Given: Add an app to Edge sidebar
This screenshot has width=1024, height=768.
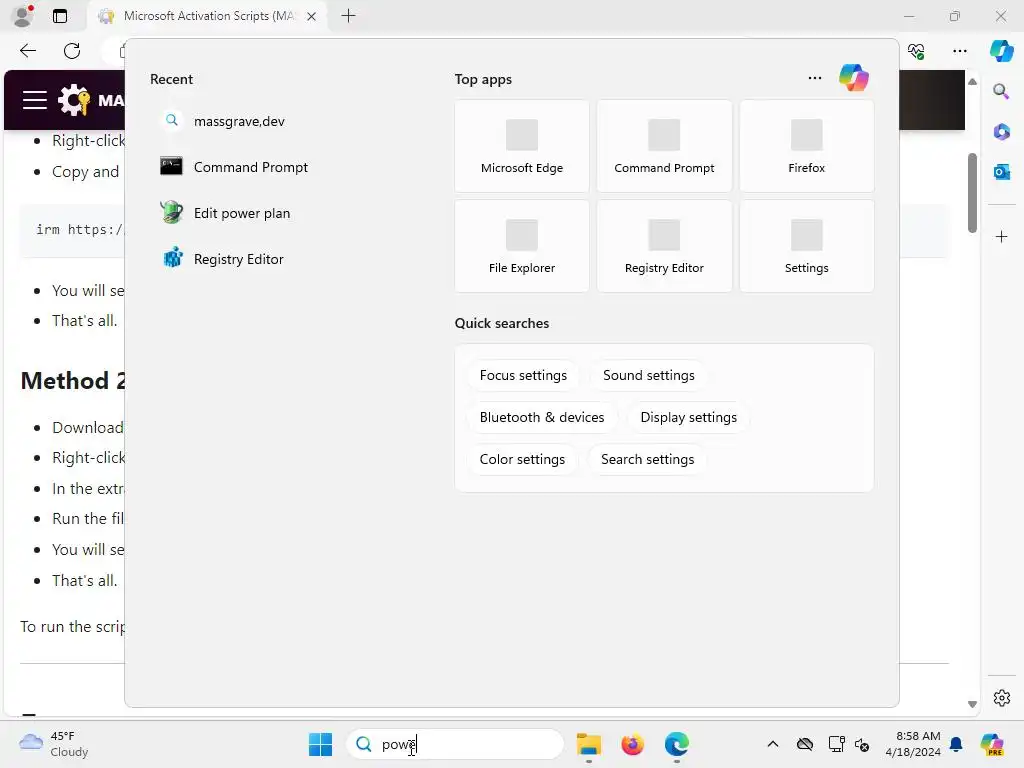Looking at the screenshot, I should [x=1001, y=236].
